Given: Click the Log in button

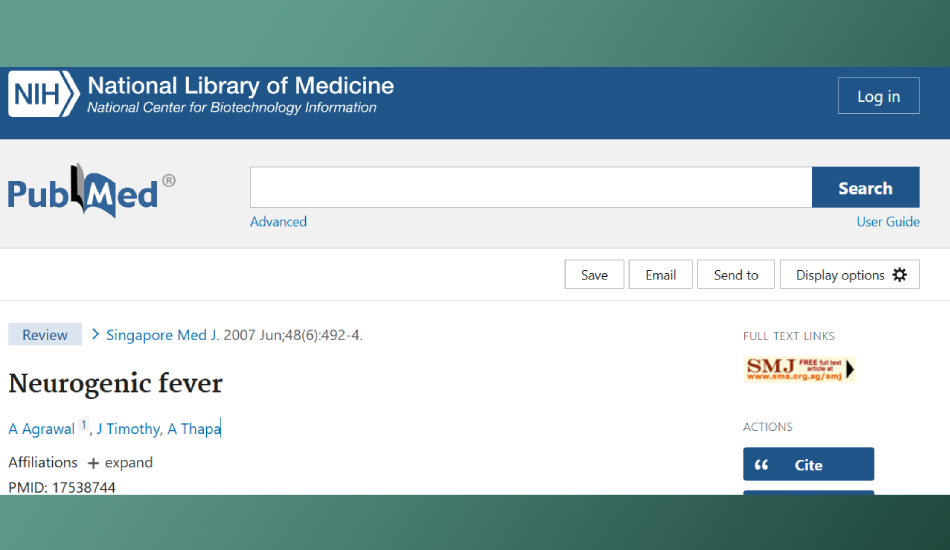Looking at the screenshot, I should (878, 96).
